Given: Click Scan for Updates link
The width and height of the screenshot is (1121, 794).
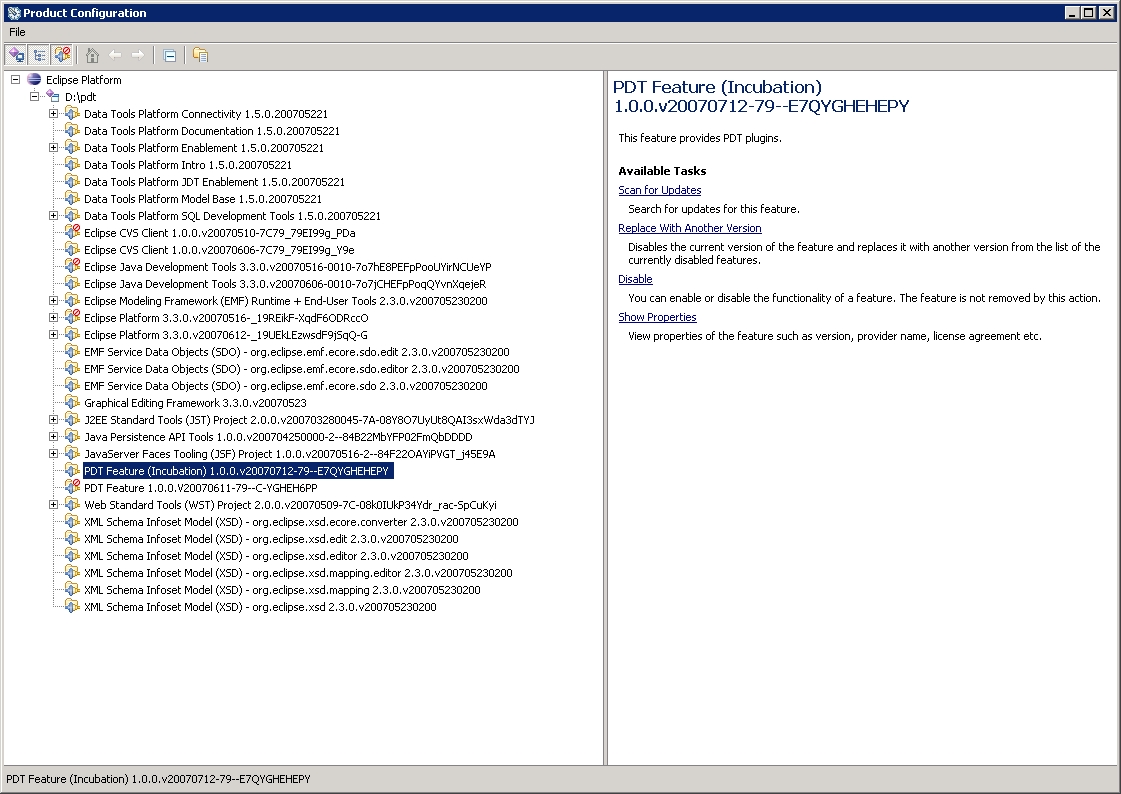Looking at the screenshot, I should point(659,190).
